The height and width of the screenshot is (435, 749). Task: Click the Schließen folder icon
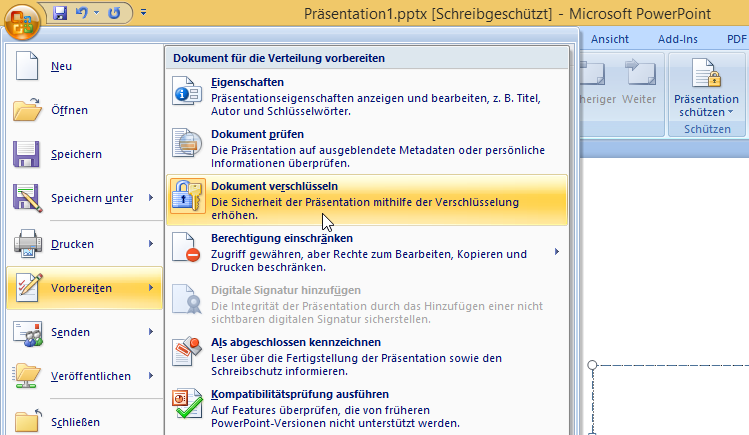[x=27, y=421]
